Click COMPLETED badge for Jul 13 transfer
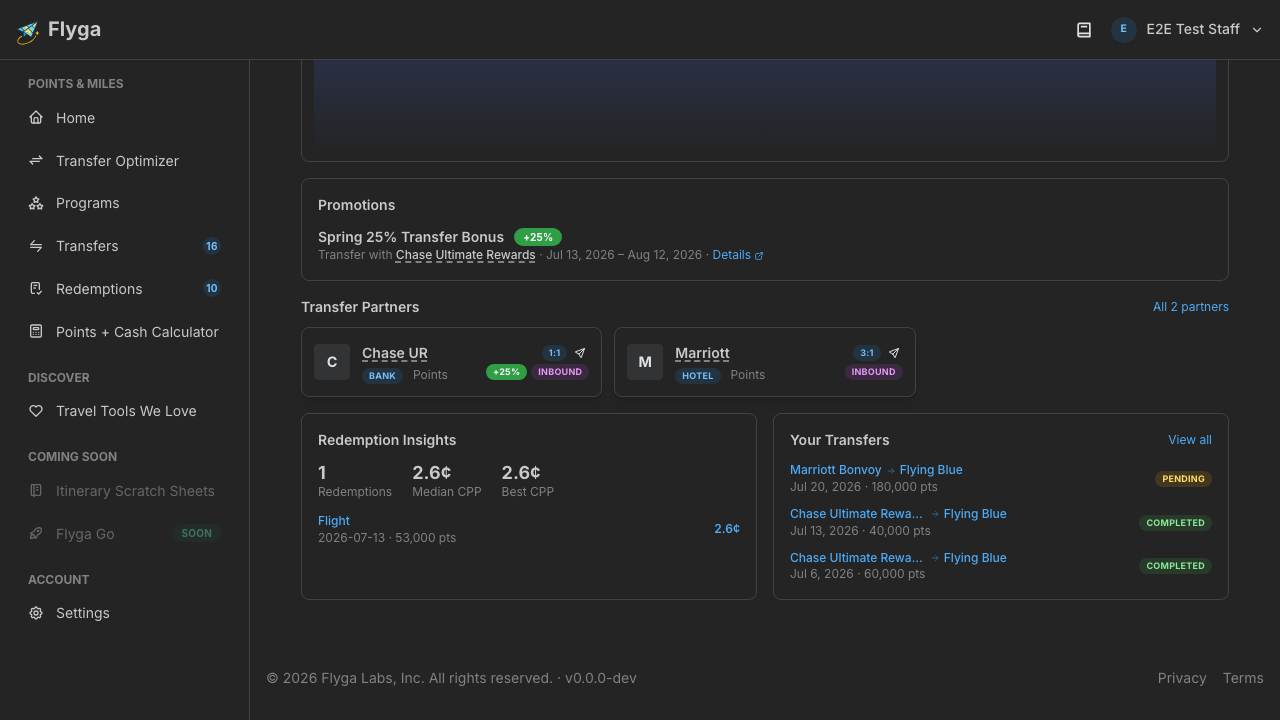The height and width of the screenshot is (720, 1280). coord(1175,523)
